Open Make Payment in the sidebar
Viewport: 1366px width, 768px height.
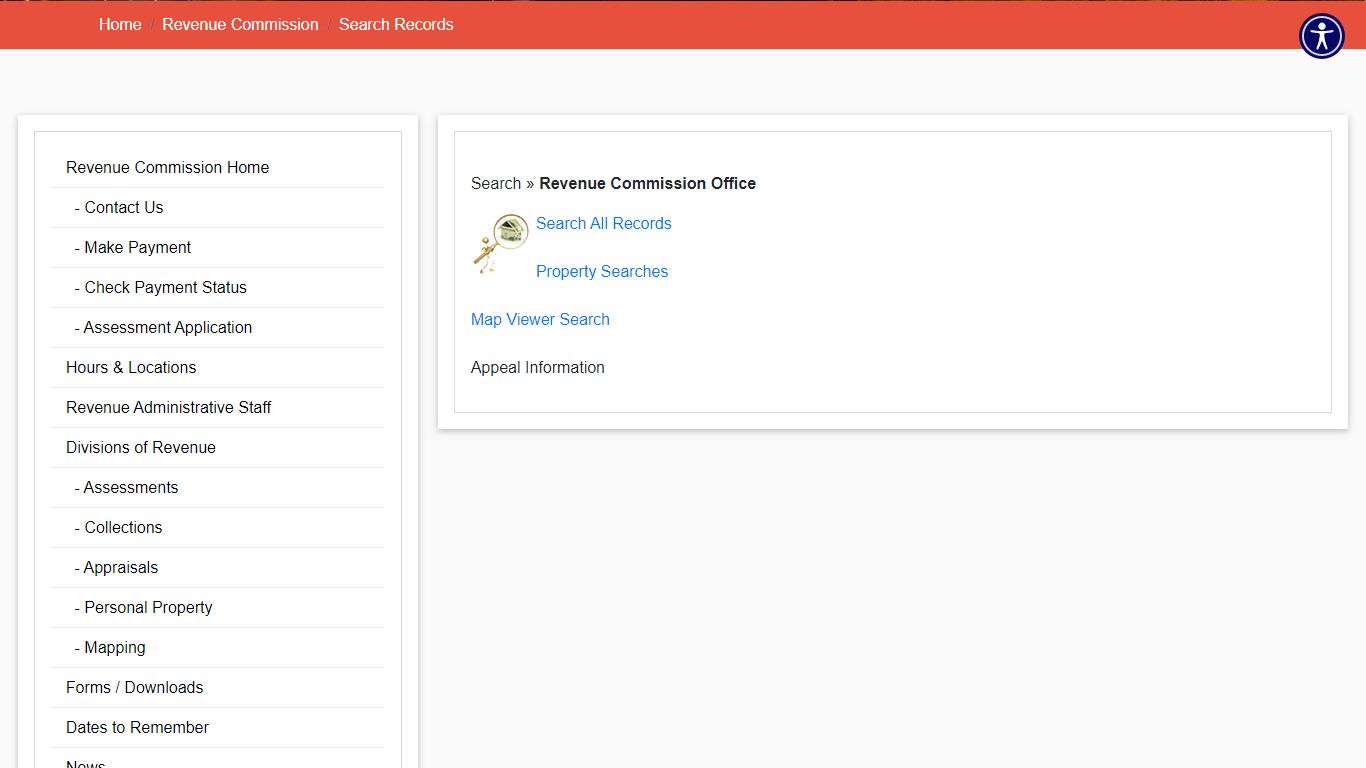pyautogui.click(x=218, y=247)
